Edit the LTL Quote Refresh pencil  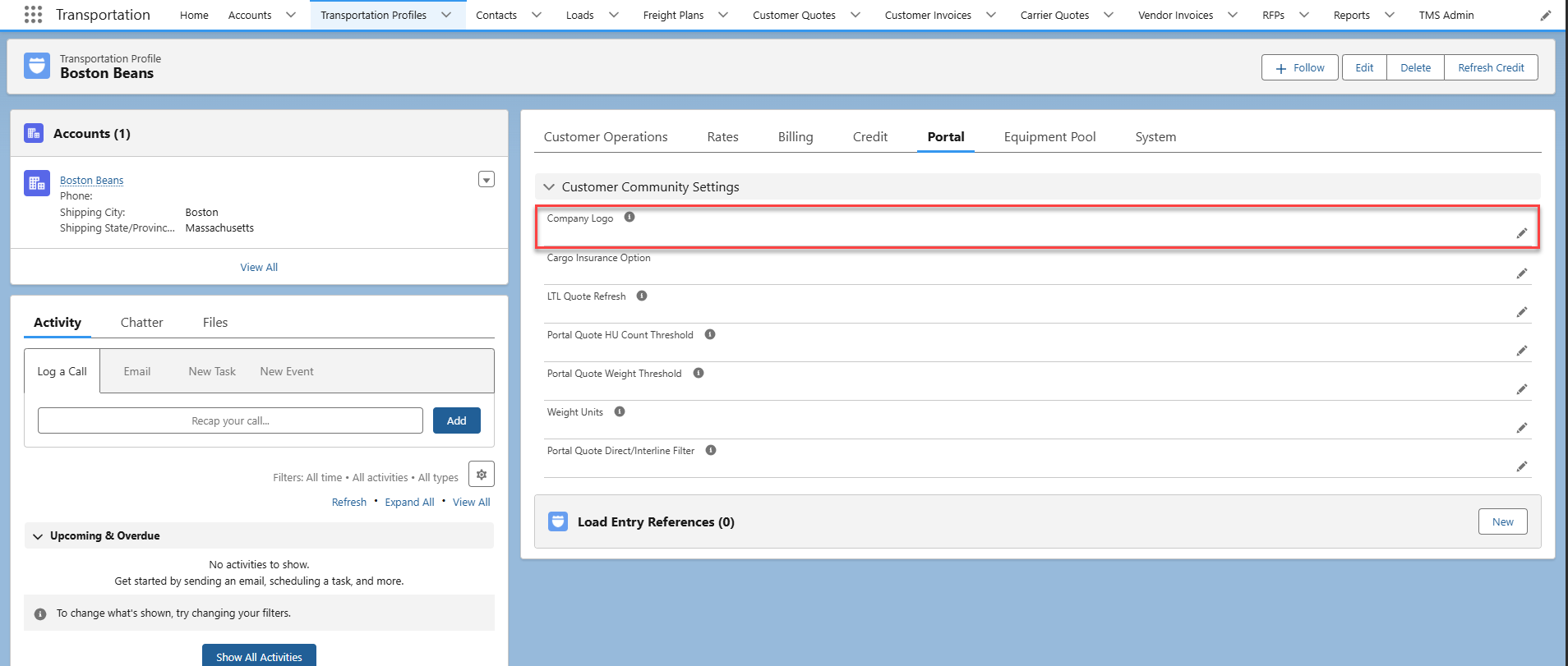[1522, 312]
